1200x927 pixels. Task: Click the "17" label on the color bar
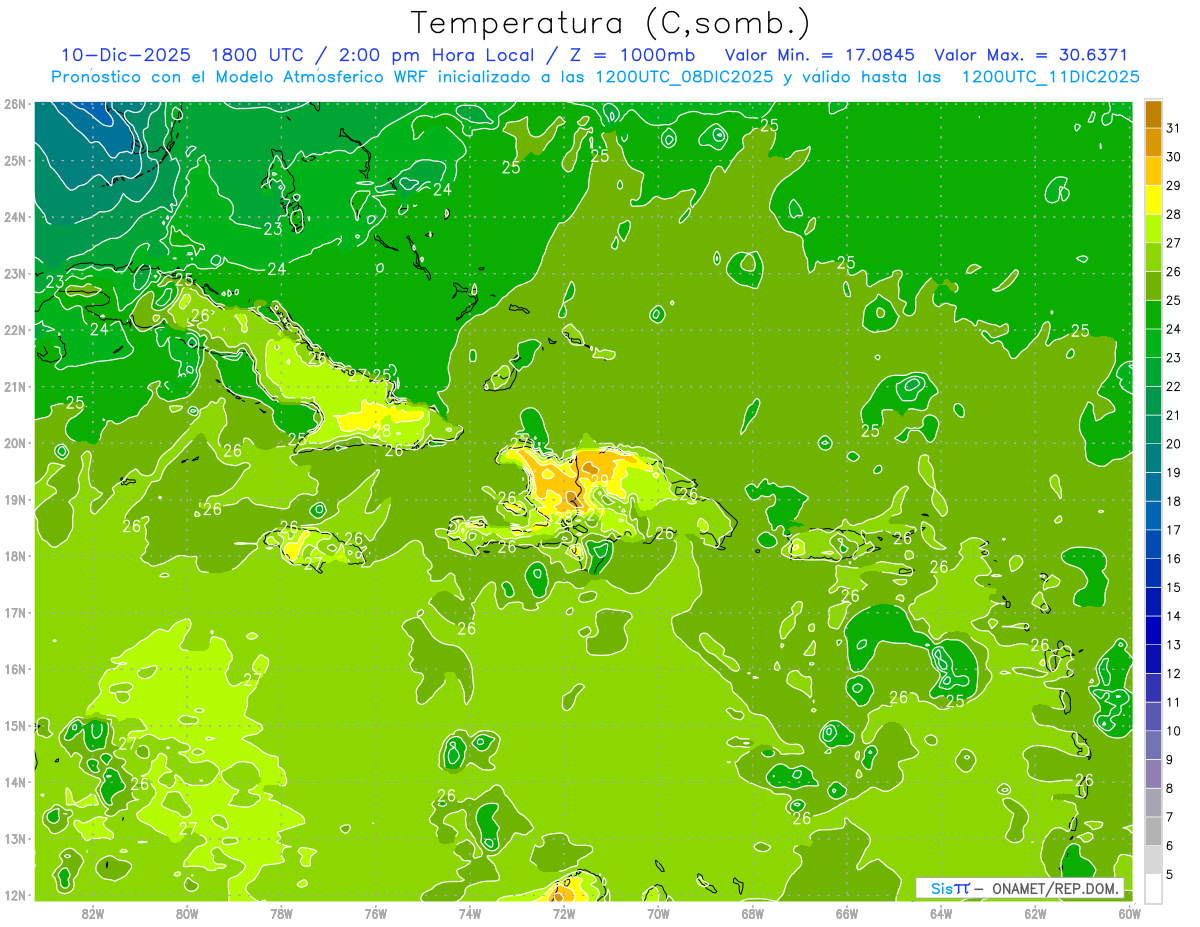pyautogui.click(x=1174, y=530)
